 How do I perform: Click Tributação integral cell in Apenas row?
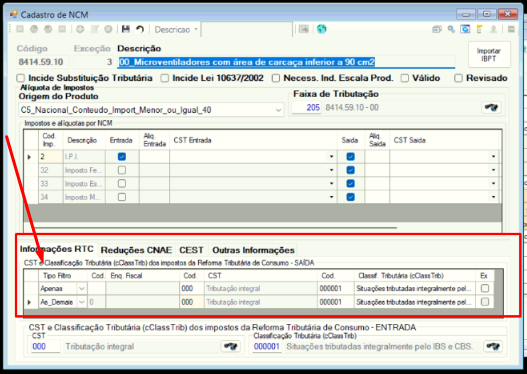[260, 289]
